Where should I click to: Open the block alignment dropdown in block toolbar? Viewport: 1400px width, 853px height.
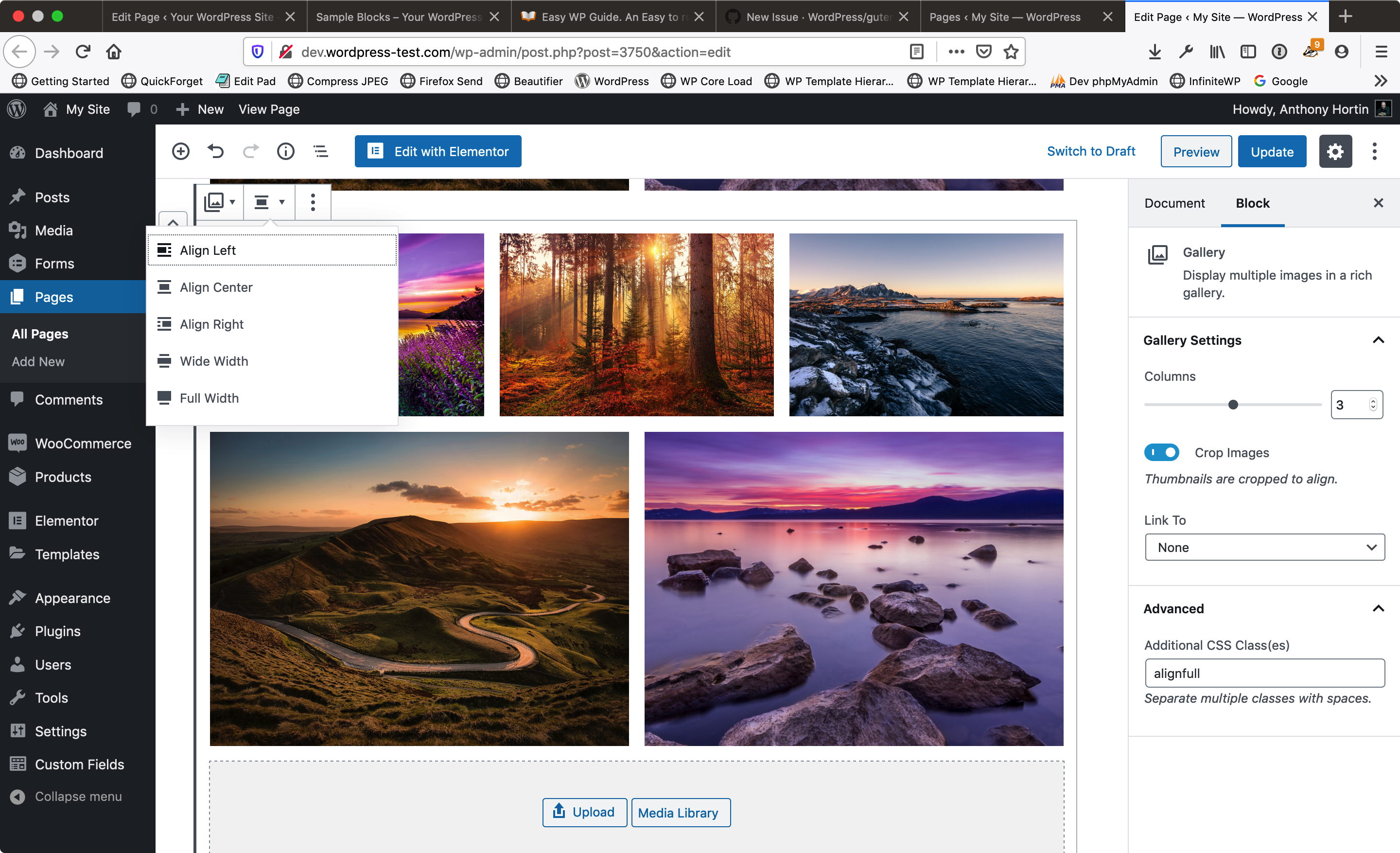coord(269,202)
